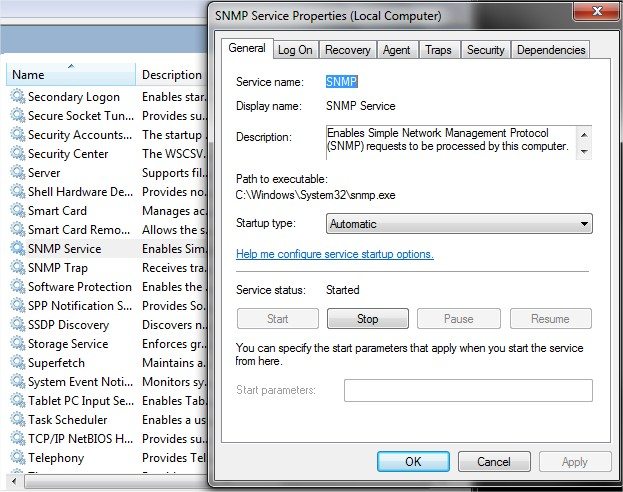Image resolution: width=623 pixels, height=492 pixels.
Task: Click the Telephony service gear icon
Action: tap(18, 458)
